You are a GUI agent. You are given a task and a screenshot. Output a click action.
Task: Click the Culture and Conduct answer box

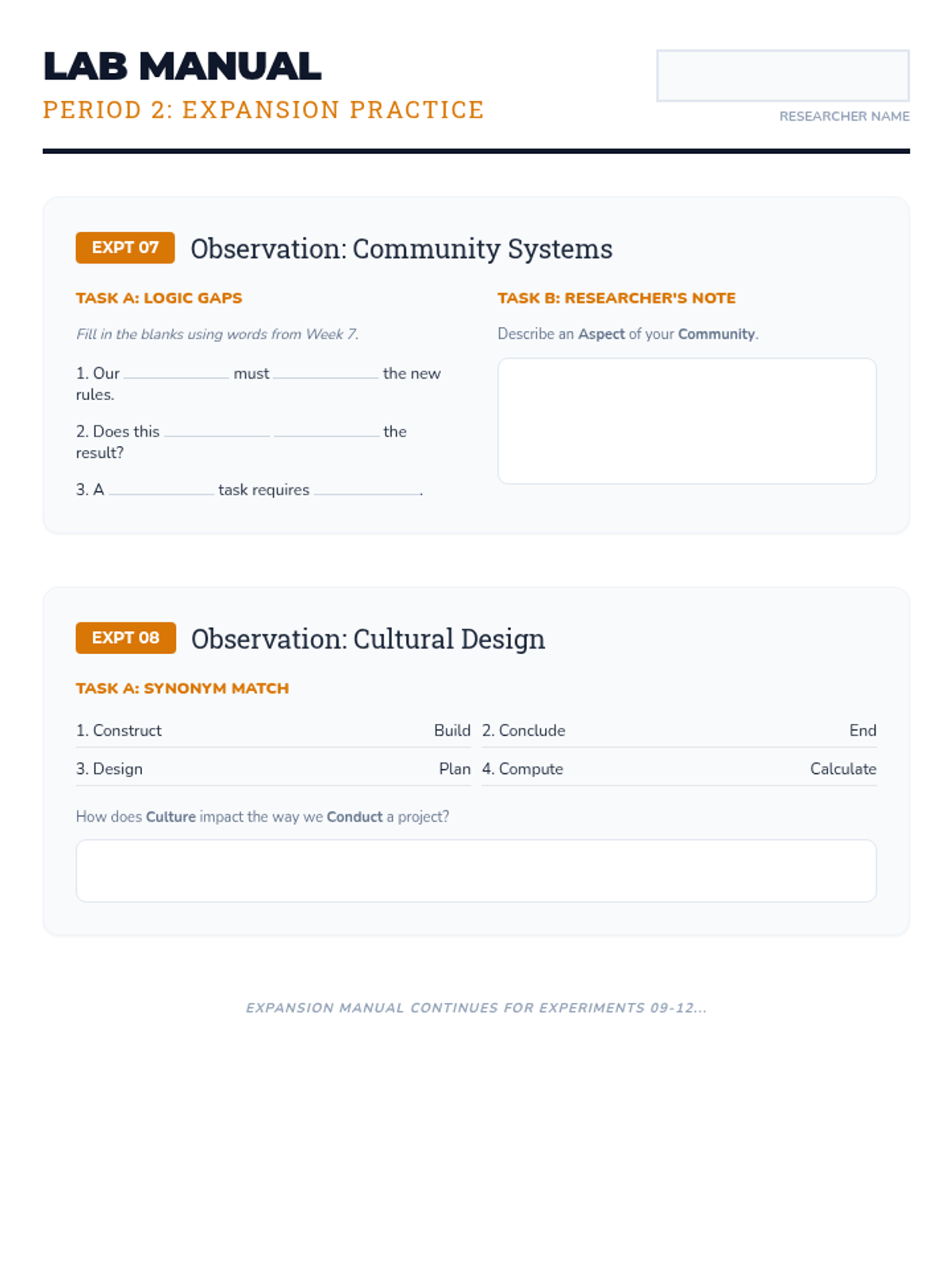[x=476, y=871]
